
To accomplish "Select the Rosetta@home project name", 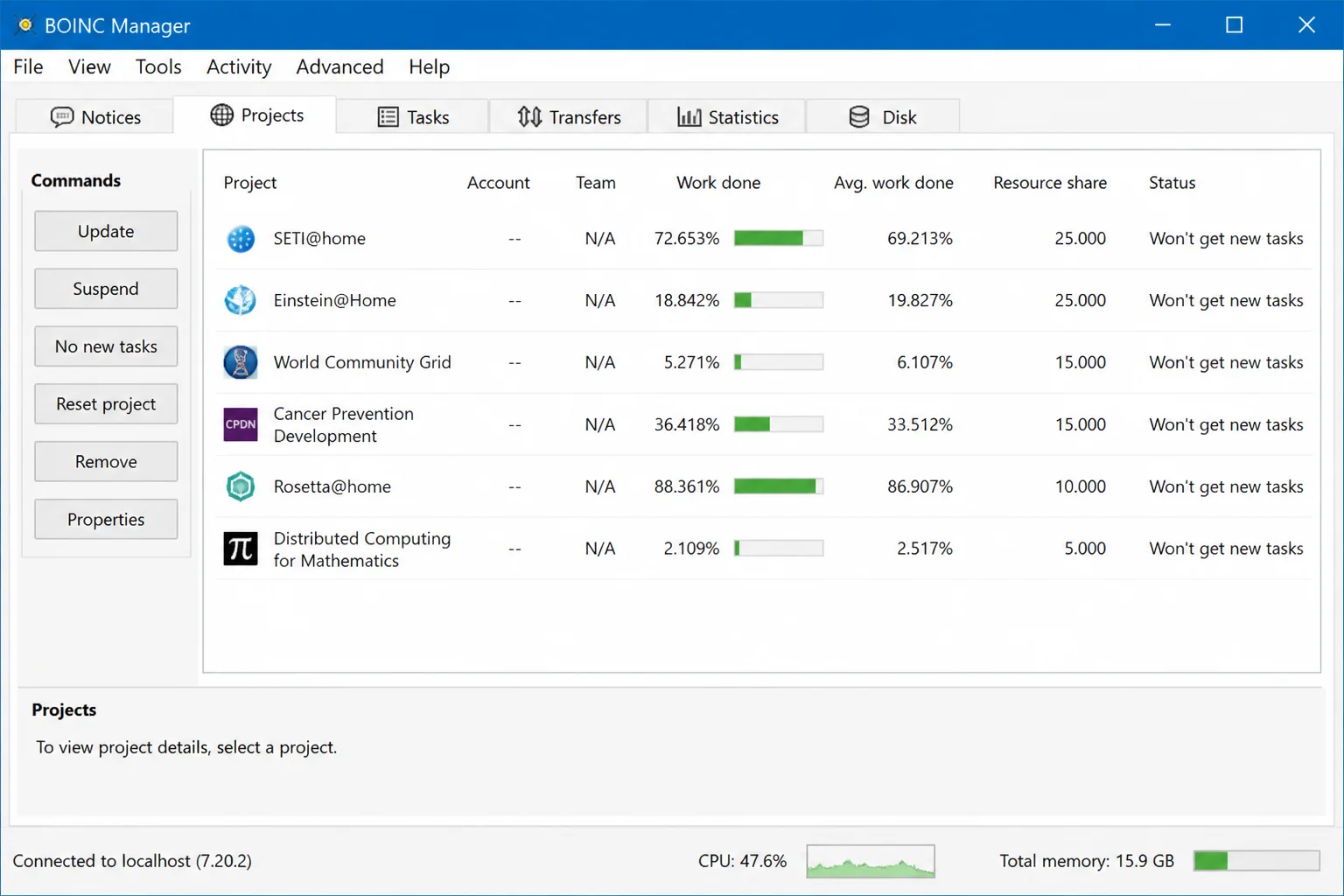I will click(x=332, y=486).
